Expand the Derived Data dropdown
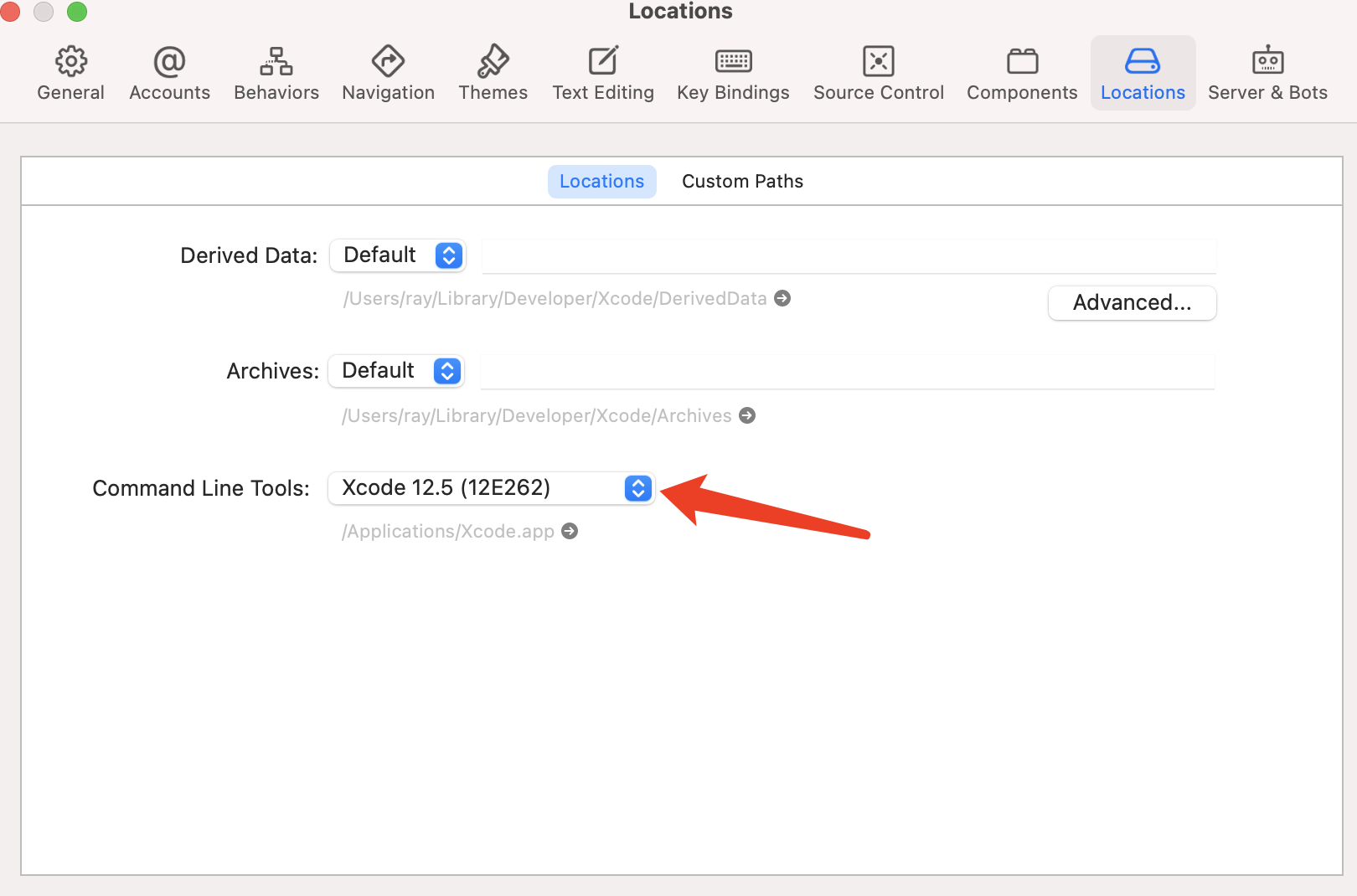The height and width of the screenshot is (896, 1357). point(398,255)
